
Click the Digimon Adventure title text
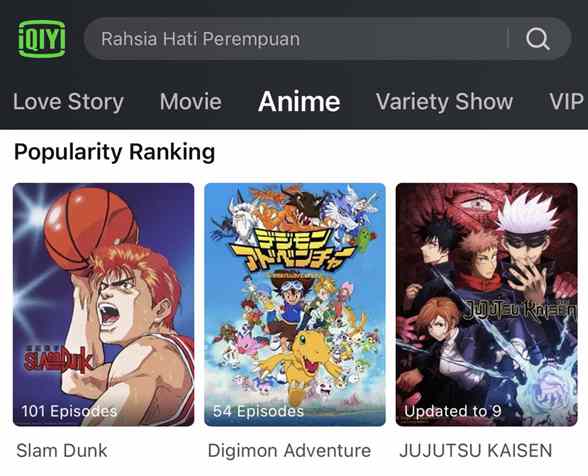pyautogui.click(x=289, y=450)
